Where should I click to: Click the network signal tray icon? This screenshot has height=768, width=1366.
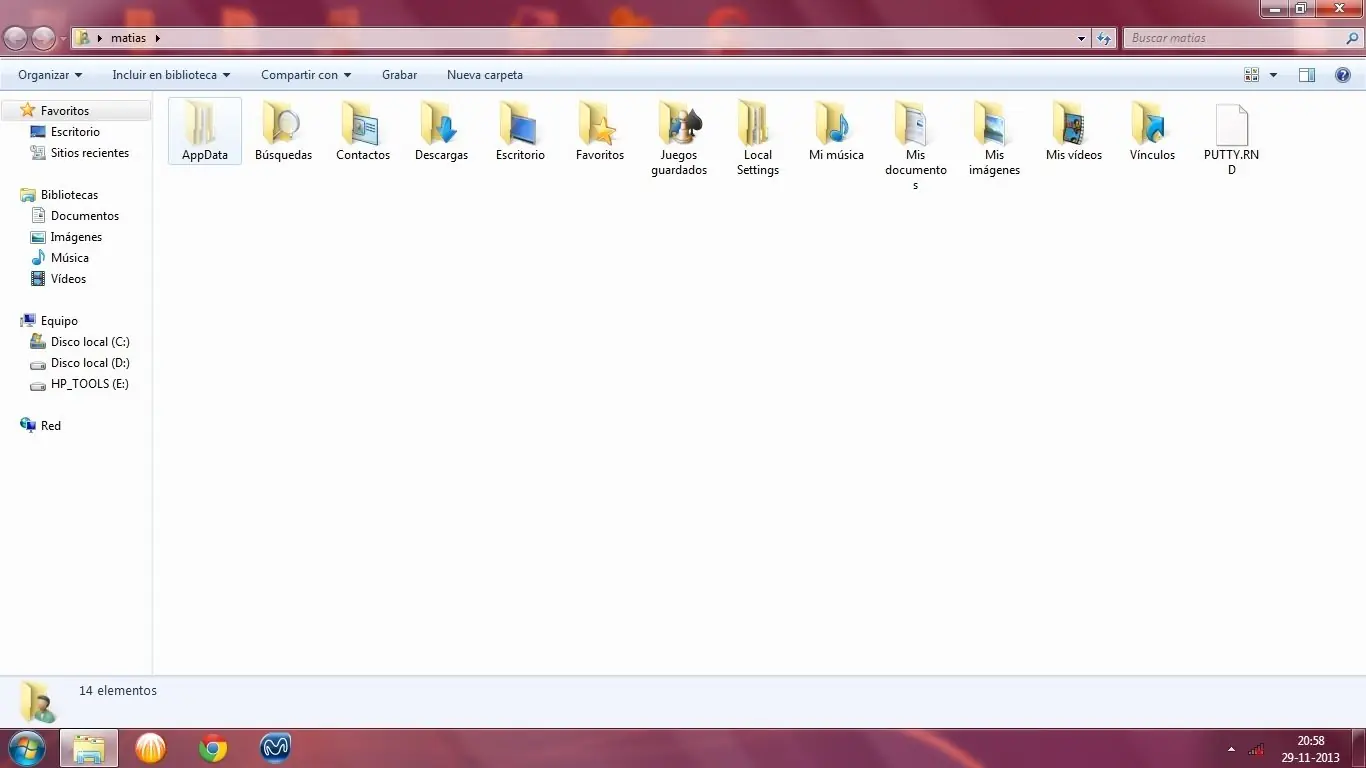coord(1256,749)
